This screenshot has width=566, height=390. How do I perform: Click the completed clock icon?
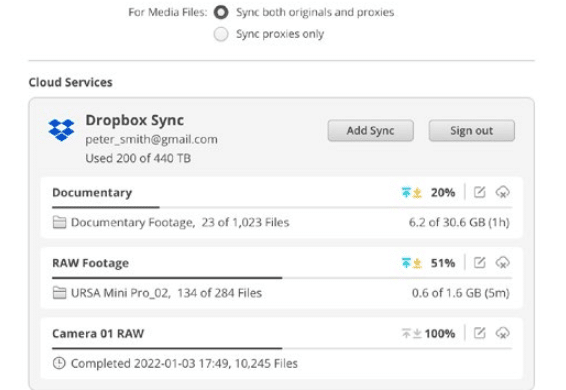59,363
